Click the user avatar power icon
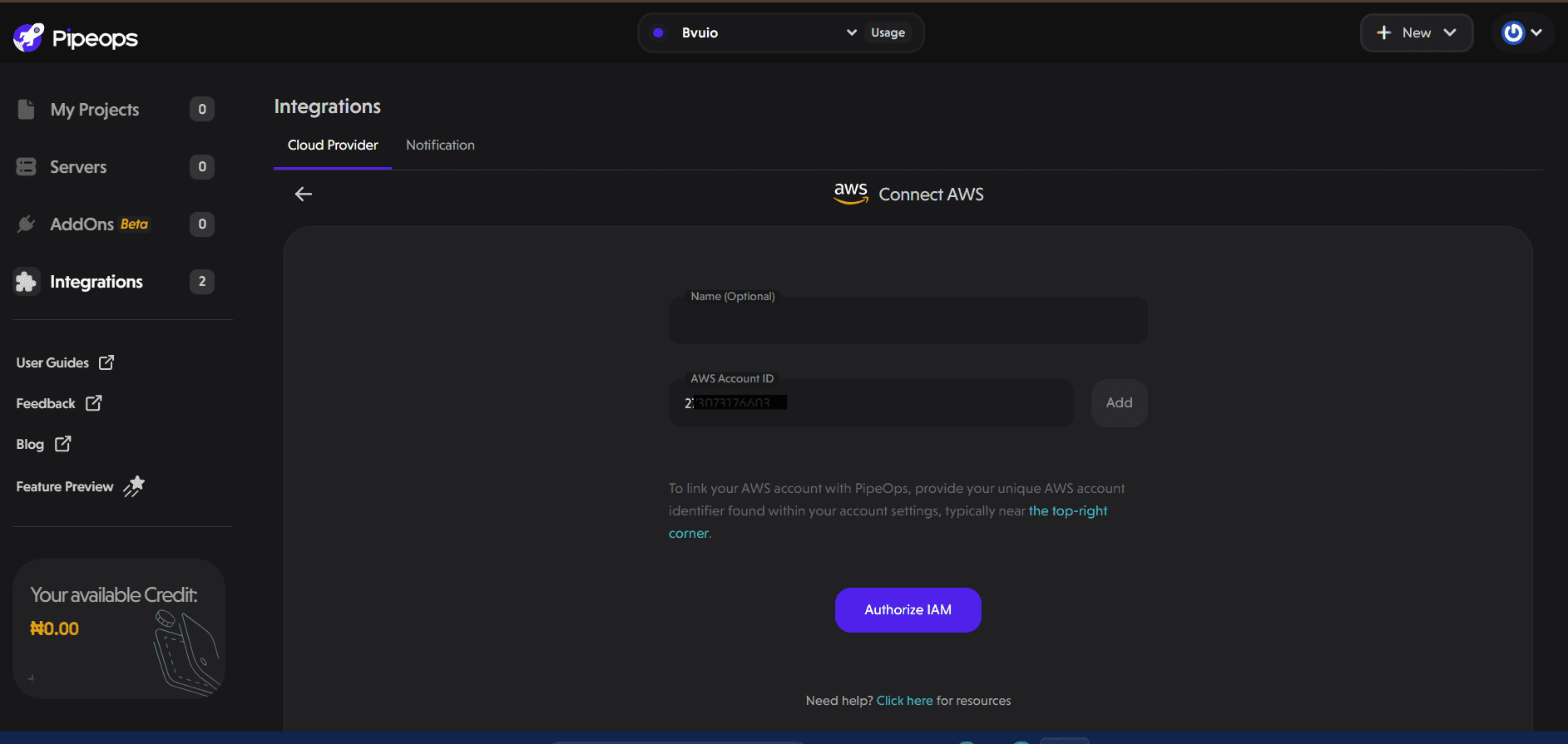The height and width of the screenshot is (744, 1568). pyautogui.click(x=1513, y=32)
